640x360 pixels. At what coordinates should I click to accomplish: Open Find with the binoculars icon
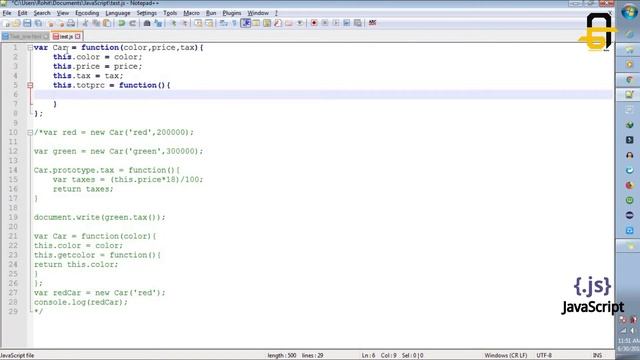pos(147,23)
